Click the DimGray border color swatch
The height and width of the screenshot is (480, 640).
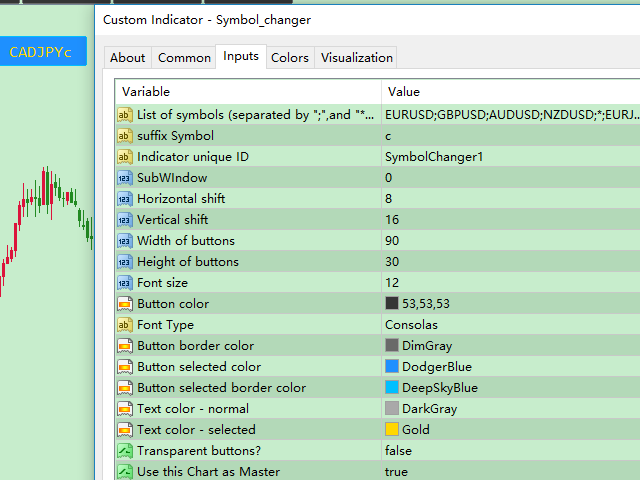(x=392, y=345)
